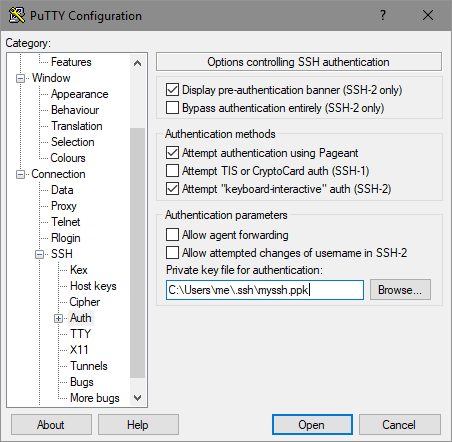
Task: Select the Window category
Action: [x=51, y=78]
